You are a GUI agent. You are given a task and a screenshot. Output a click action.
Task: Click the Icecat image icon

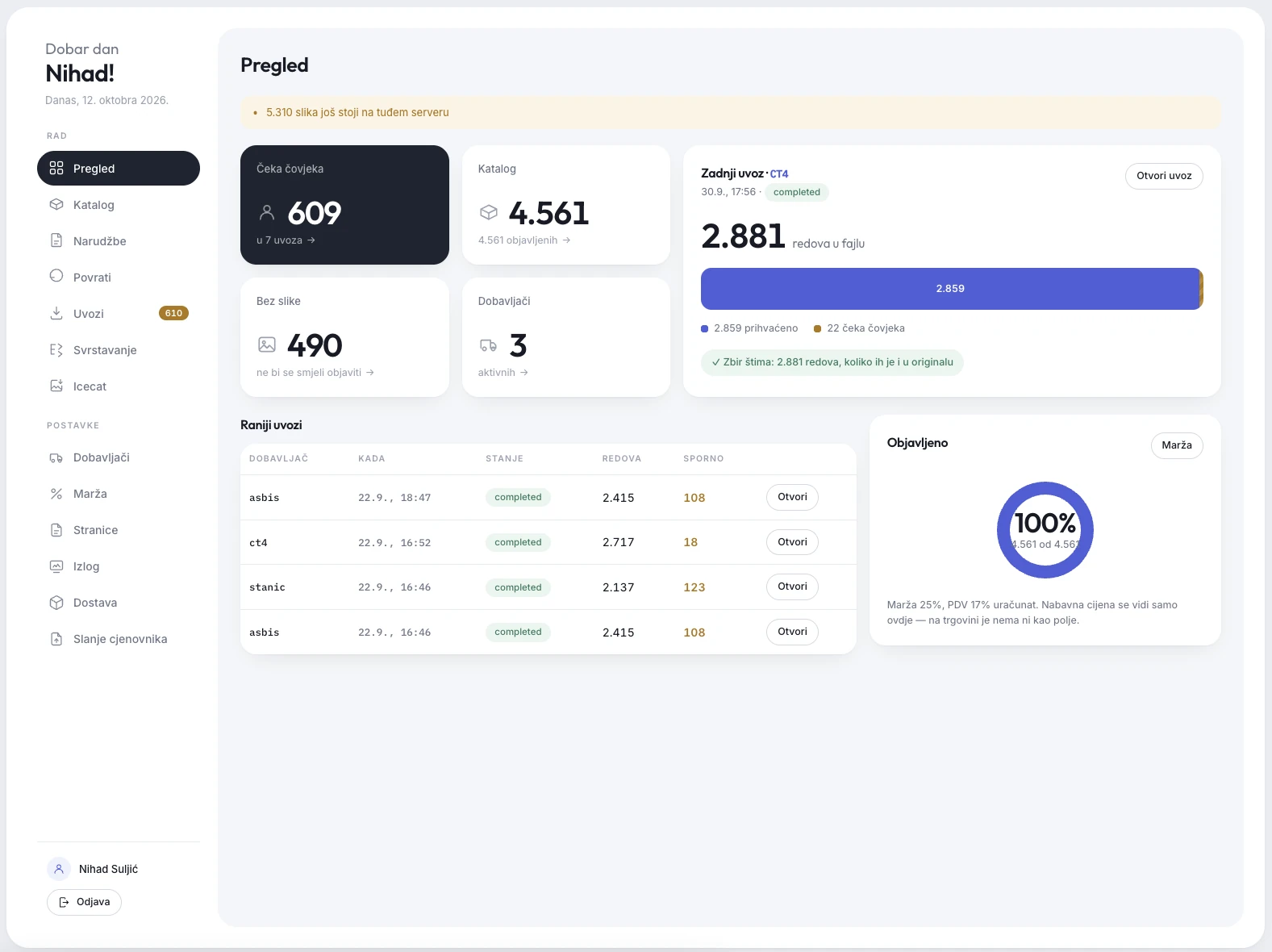pyautogui.click(x=56, y=386)
